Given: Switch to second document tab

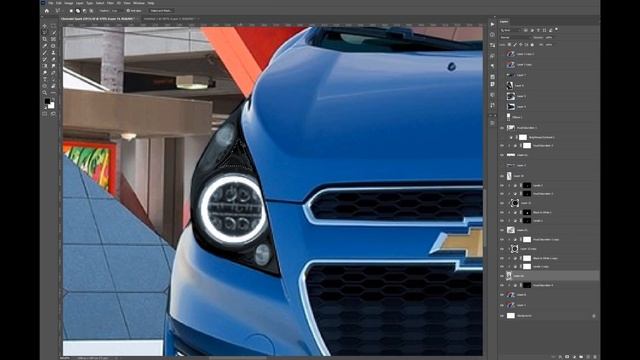Looking at the screenshot, I should click(x=169, y=18).
